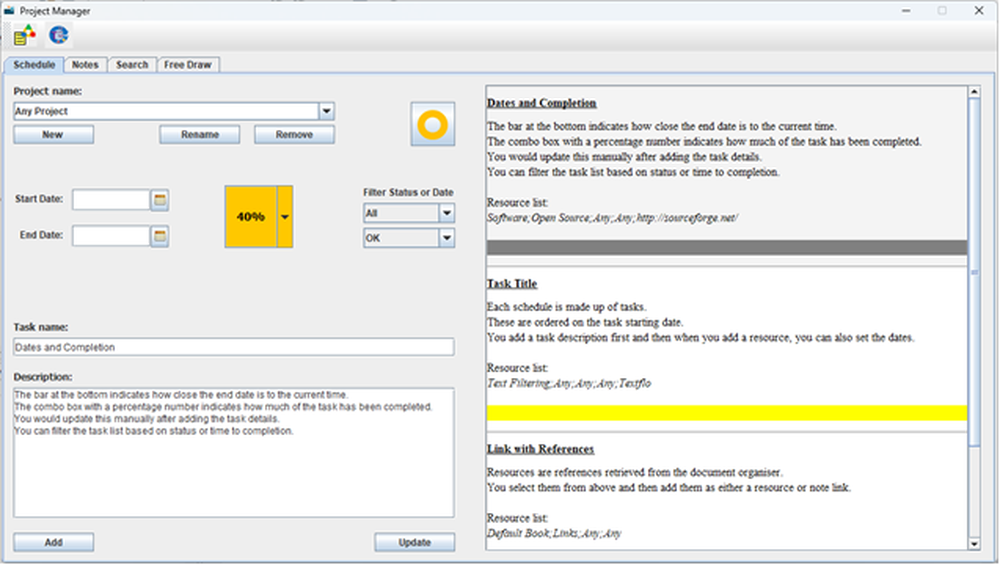Click the Project Manager window title icon
The width and height of the screenshot is (1000, 565).
pyautogui.click(x=9, y=11)
